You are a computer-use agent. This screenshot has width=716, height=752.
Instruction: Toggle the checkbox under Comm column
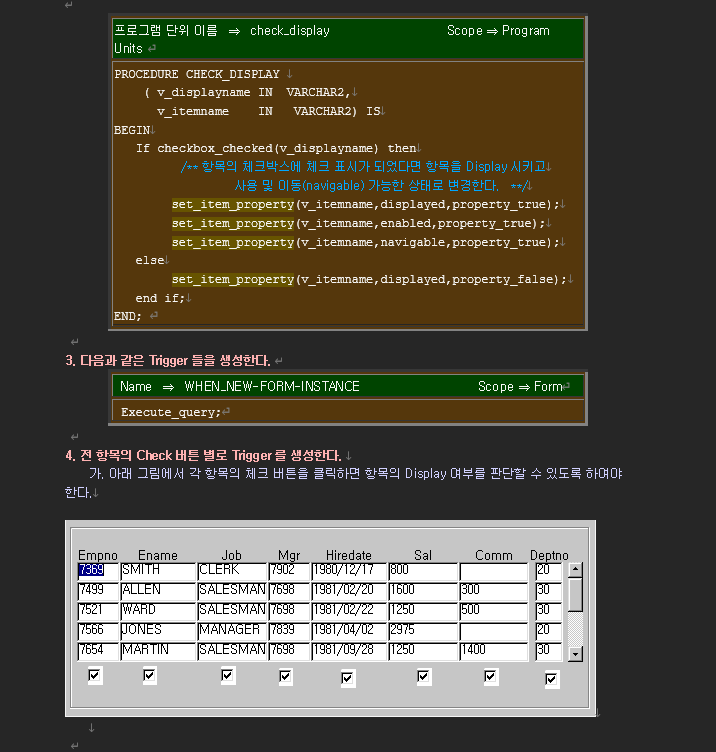tap(490, 676)
